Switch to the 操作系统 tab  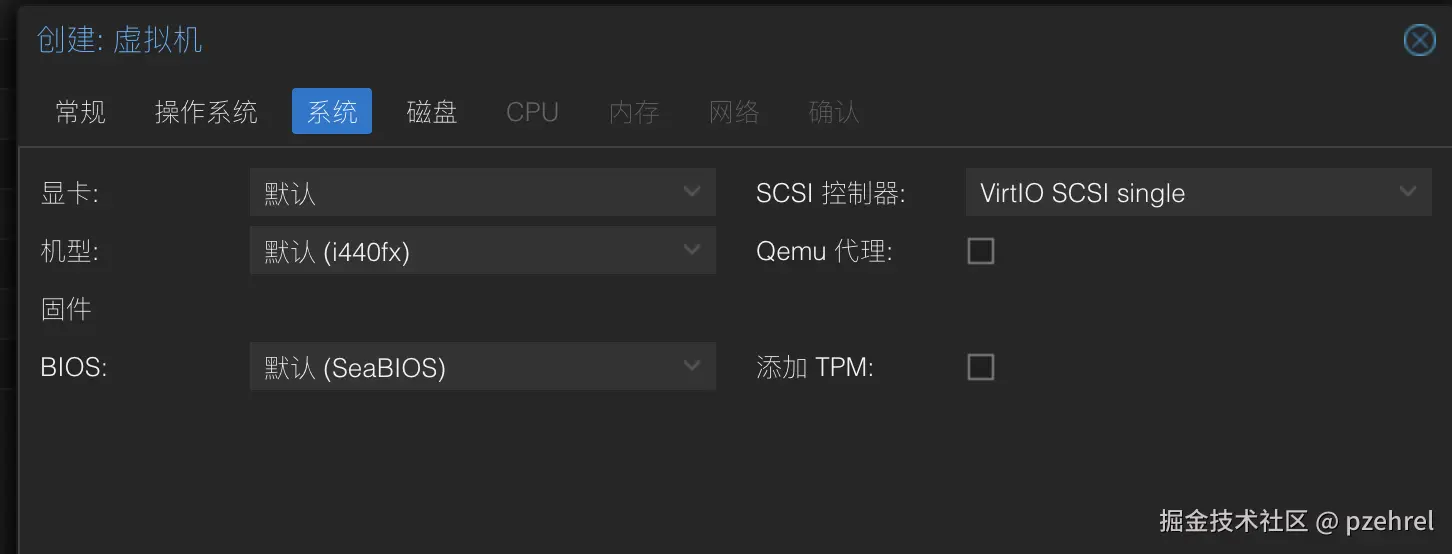click(x=206, y=111)
